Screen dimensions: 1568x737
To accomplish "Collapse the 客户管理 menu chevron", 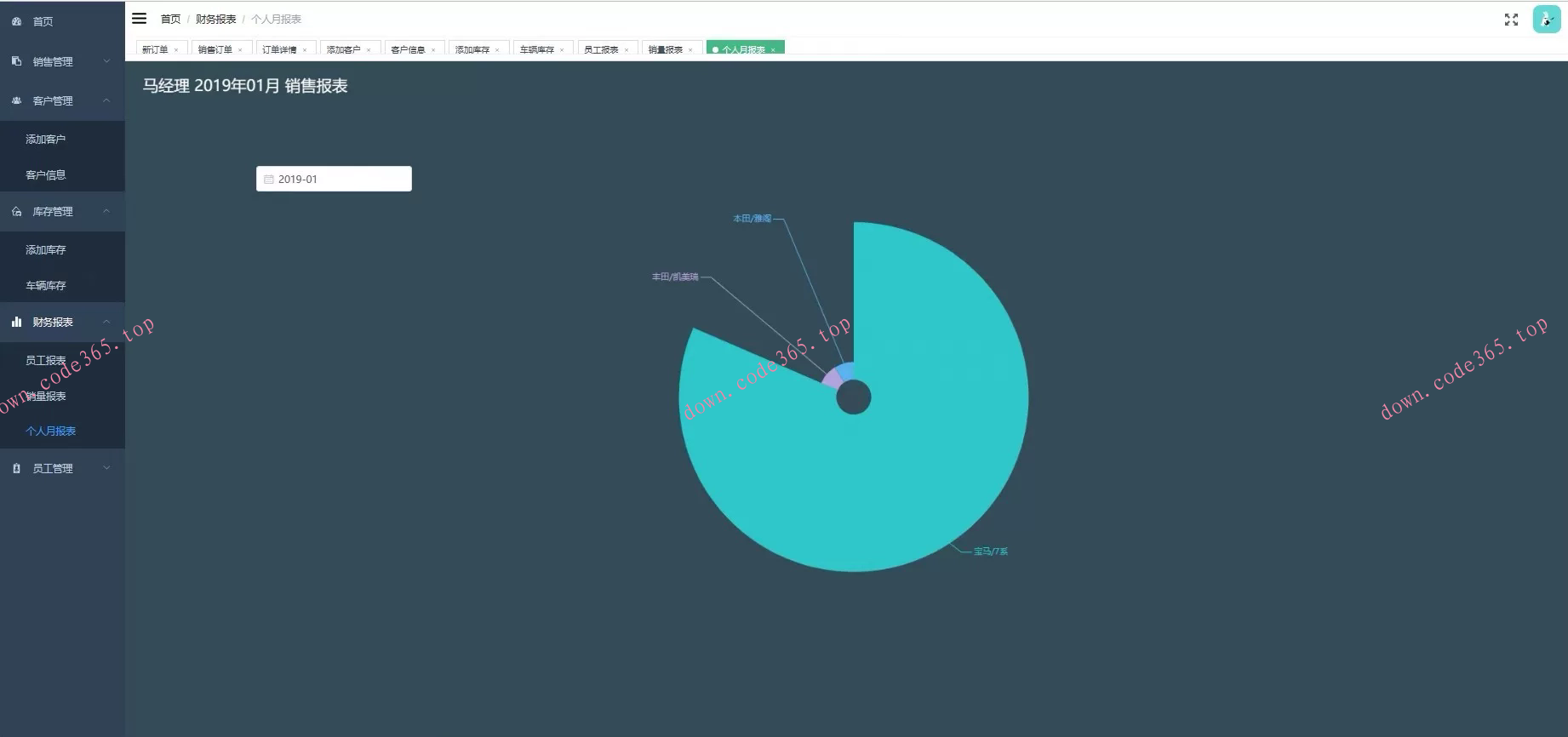I will pyautogui.click(x=106, y=100).
